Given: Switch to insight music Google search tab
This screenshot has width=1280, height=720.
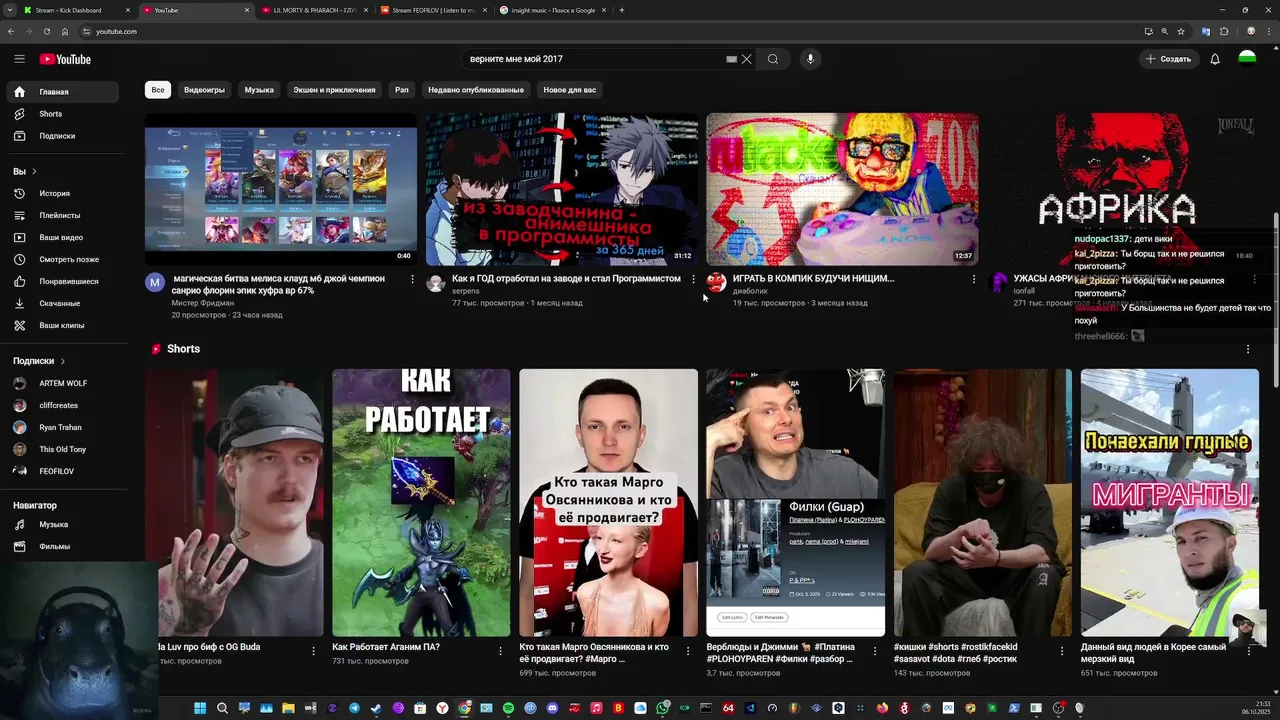Looking at the screenshot, I should pos(553,10).
